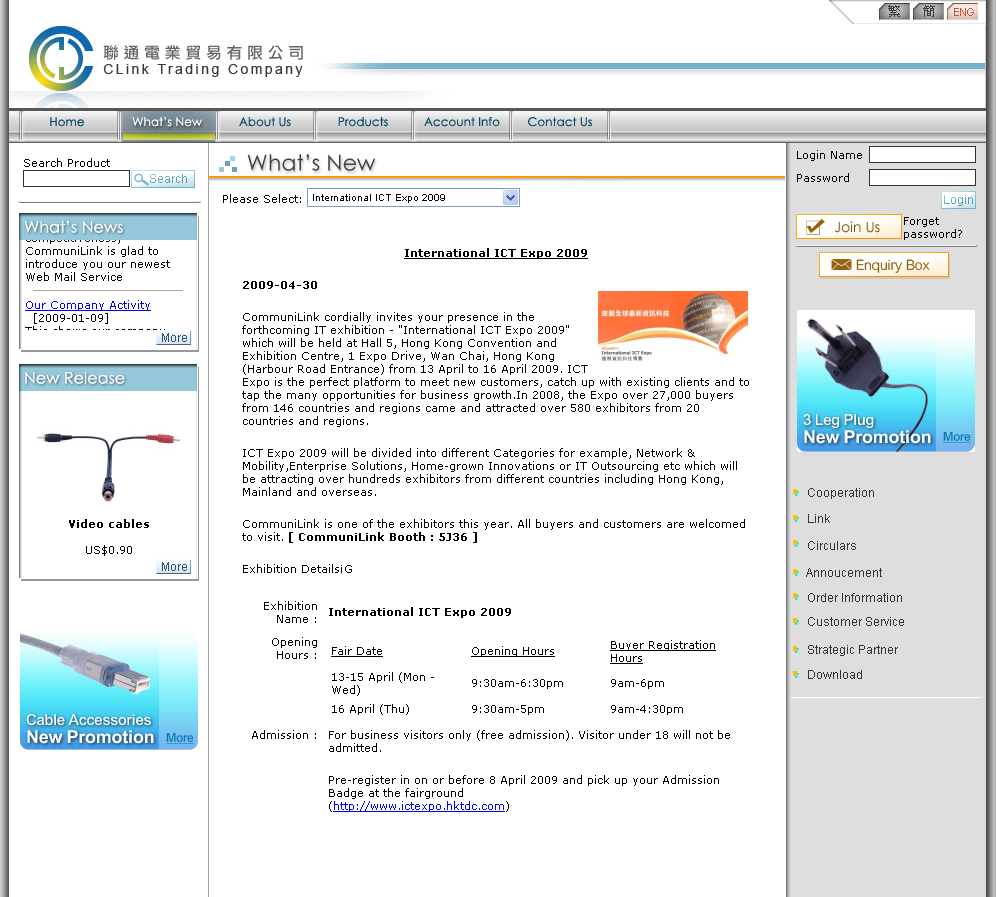
Task: Open the 3 Leg Plug promotion banner
Action: [885, 381]
